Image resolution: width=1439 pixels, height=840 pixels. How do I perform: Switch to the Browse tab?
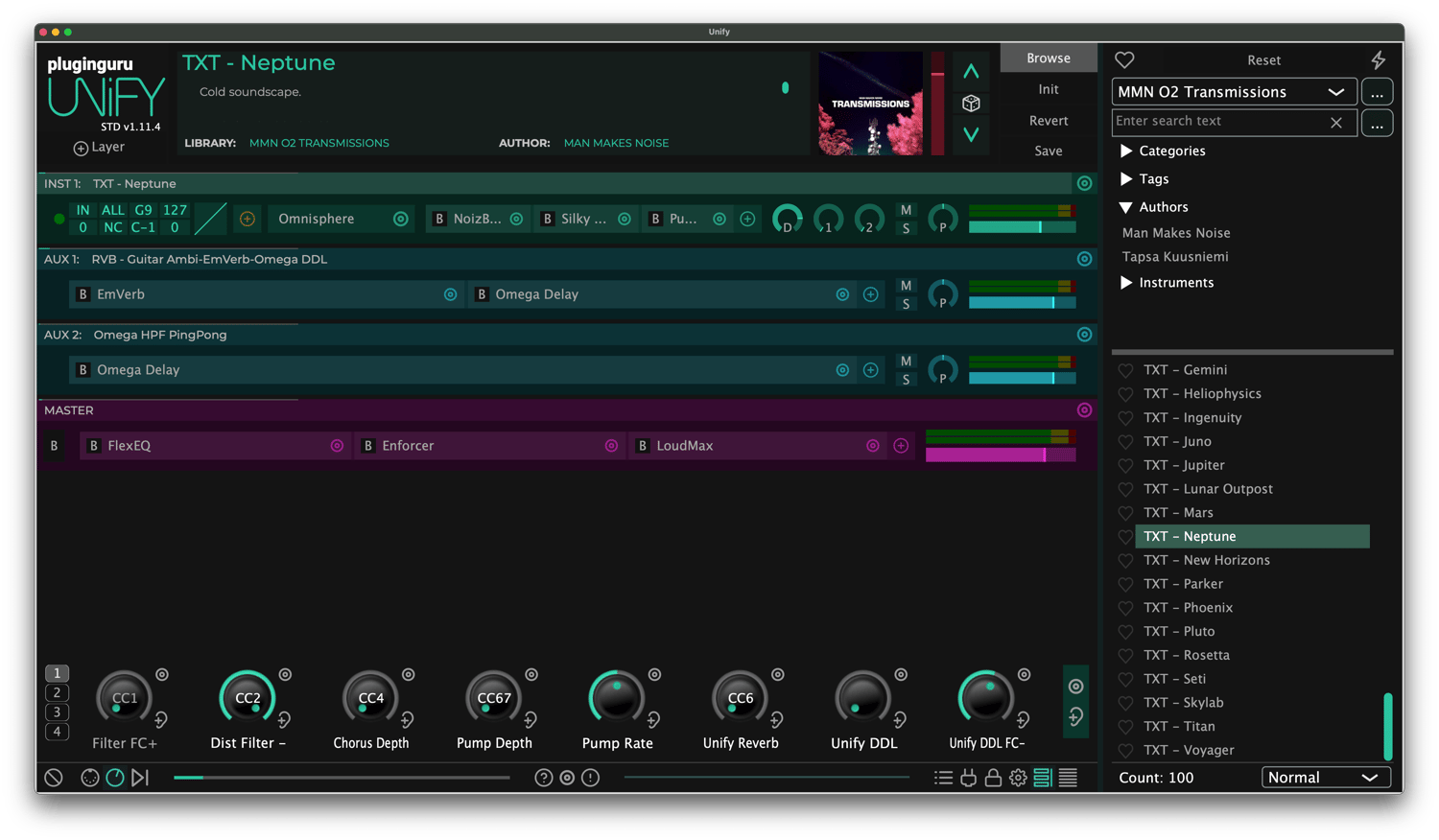pos(1049,58)
